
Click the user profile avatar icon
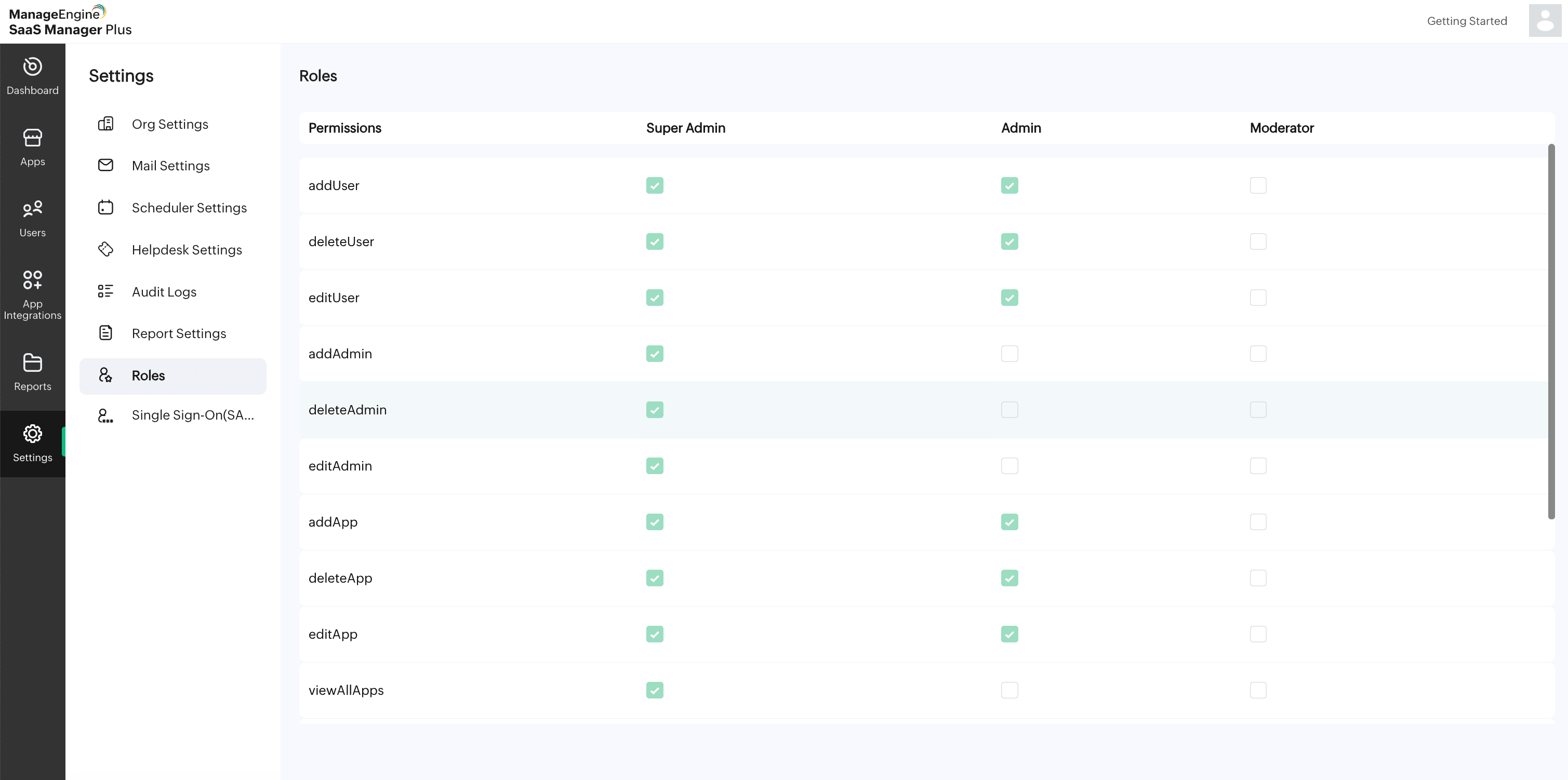(1544, 21)
